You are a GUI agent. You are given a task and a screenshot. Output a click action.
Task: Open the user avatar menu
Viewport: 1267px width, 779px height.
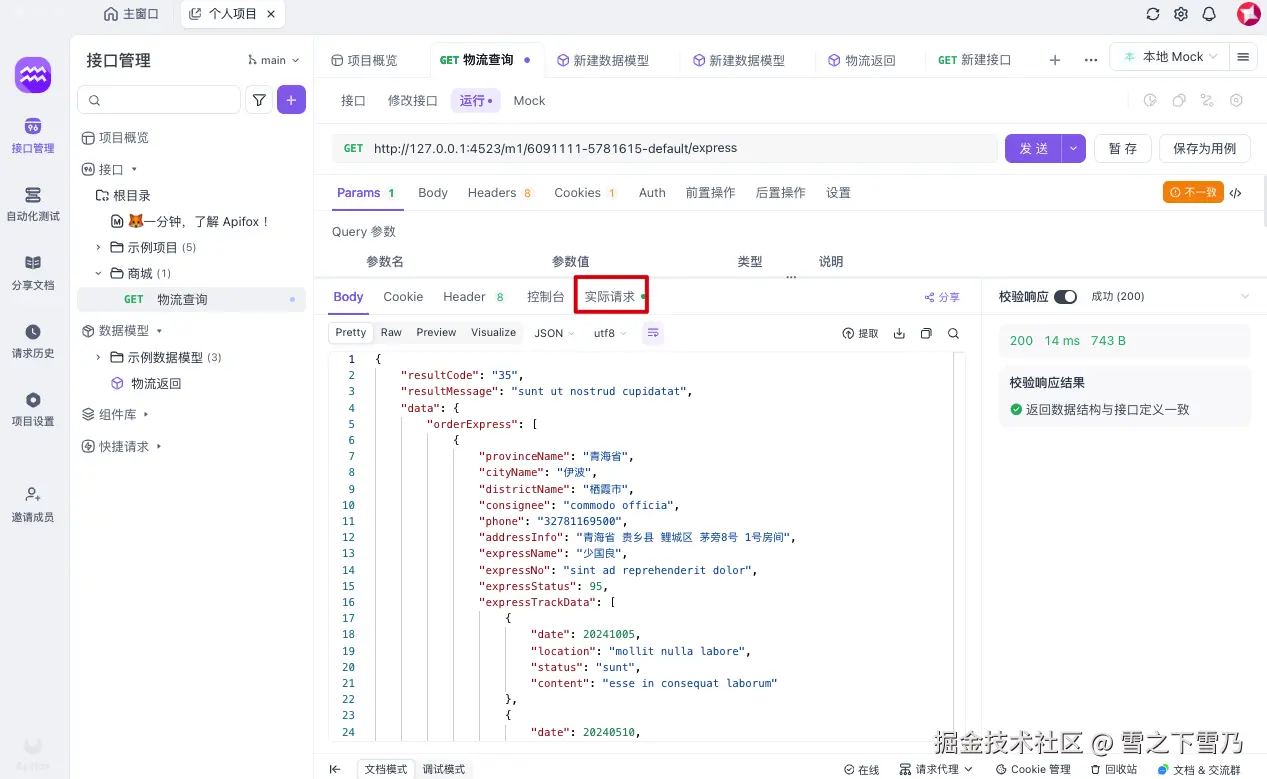point(1248,14)
